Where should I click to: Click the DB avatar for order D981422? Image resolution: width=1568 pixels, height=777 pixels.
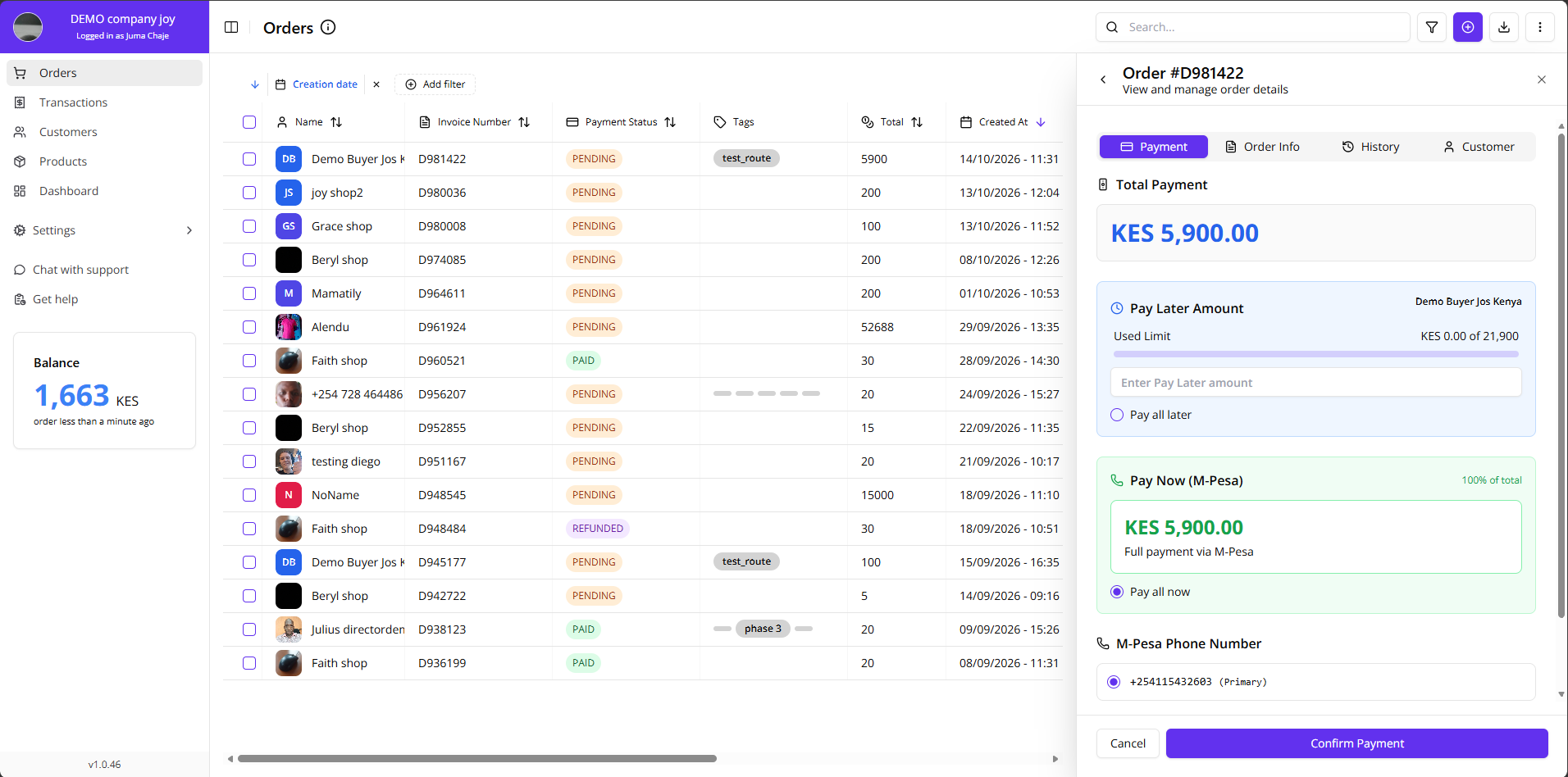[289, 159]
